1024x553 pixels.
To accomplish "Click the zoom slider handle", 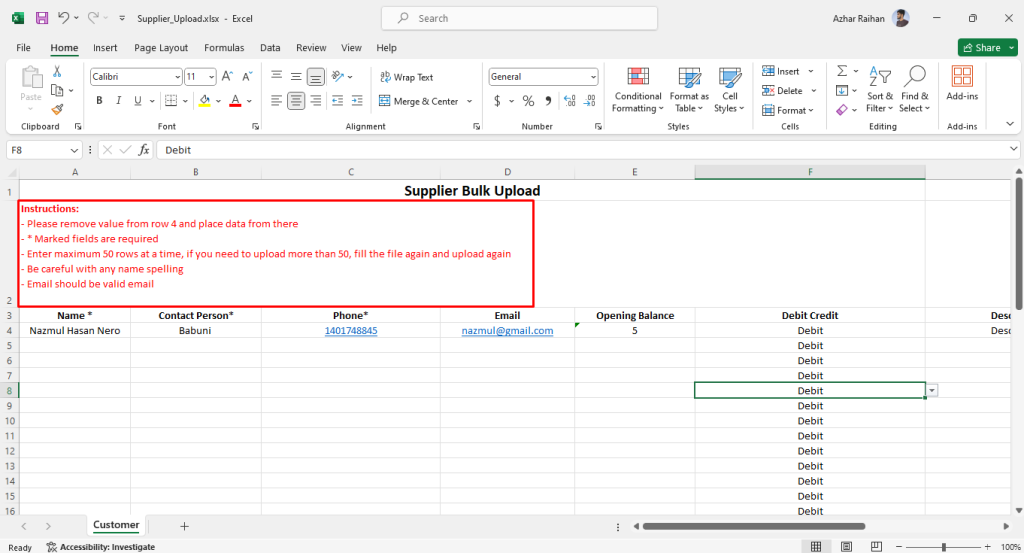I will 944,547.
